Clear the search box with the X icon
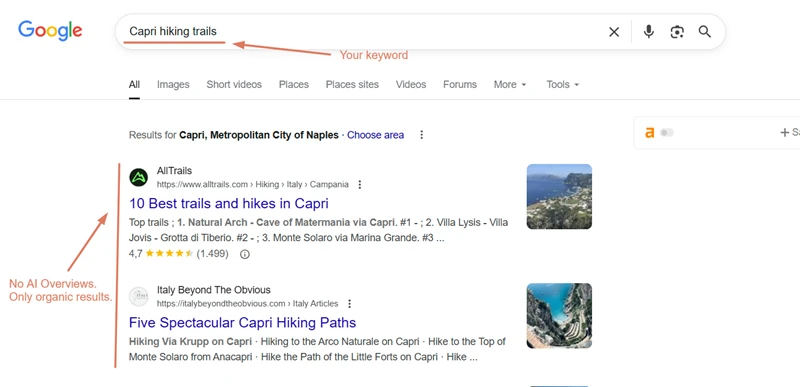The height and width of the screenshot is (387, 800). 614,32
